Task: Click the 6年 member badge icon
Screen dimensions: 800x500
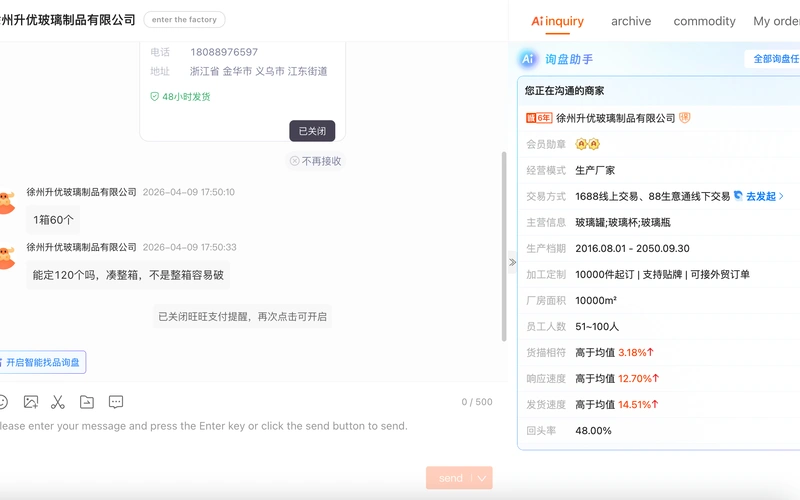Action: [x=539, y=118]
